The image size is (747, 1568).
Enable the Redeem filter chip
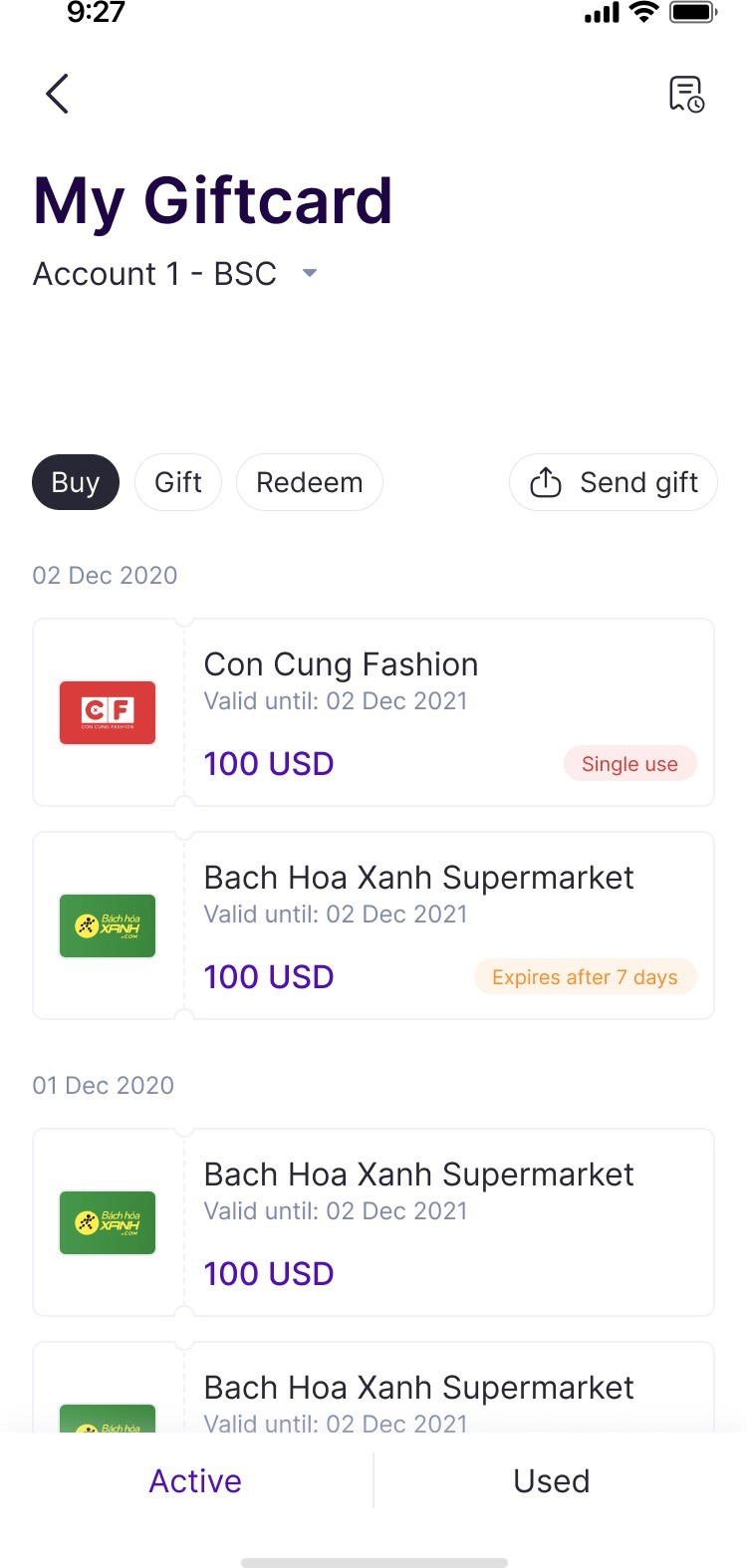click(310, 482)
